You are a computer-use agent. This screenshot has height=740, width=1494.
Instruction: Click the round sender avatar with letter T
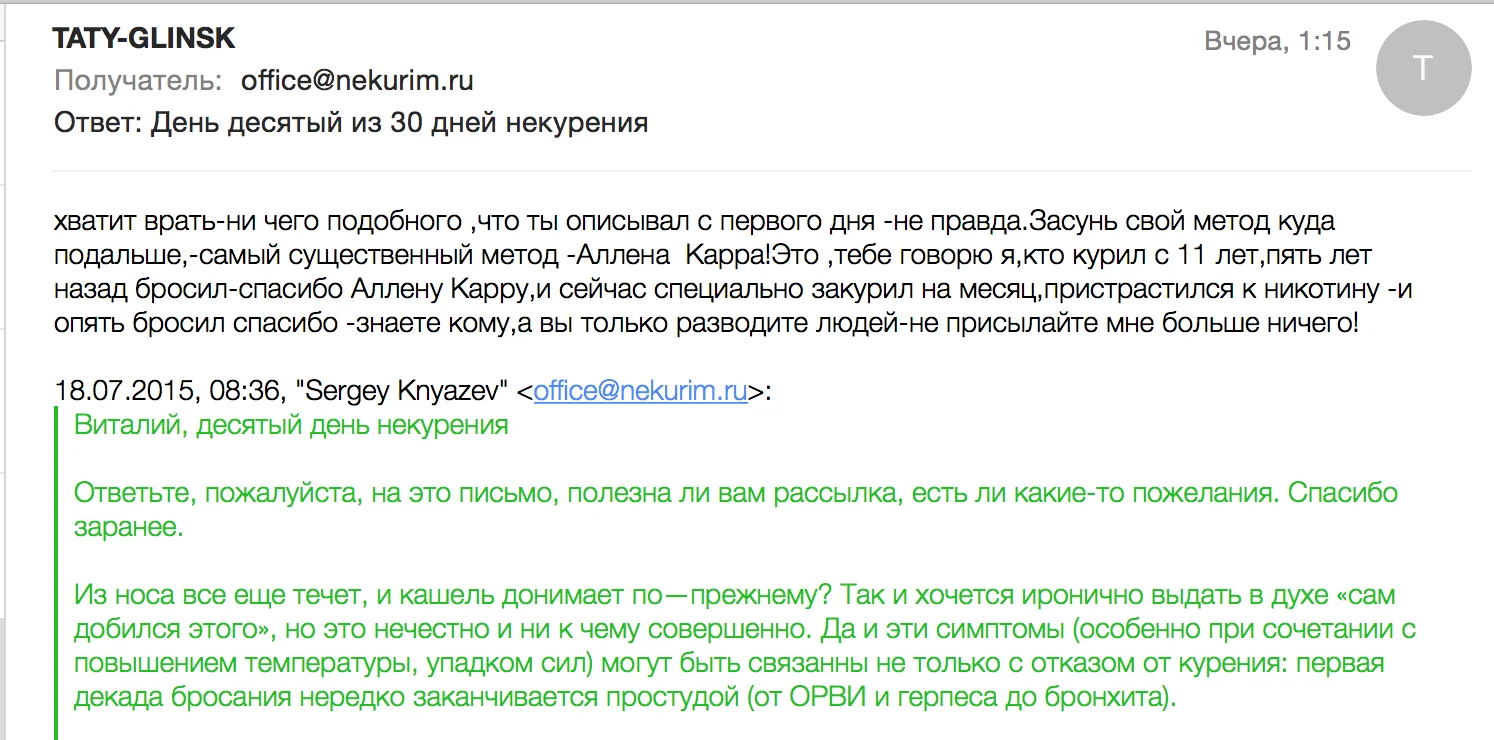click(1424, 68)
